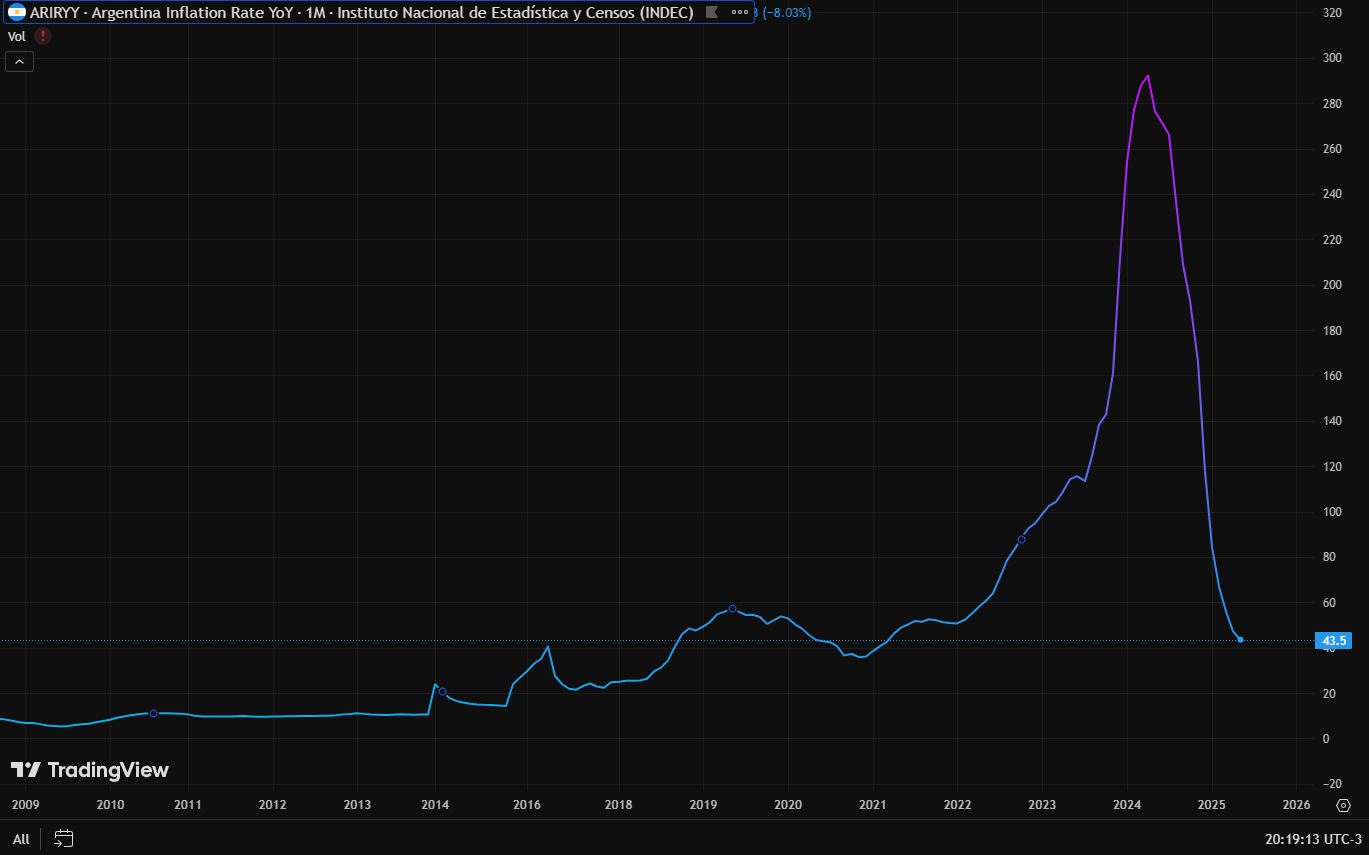
Task: Click the red exclamation icon next to Vol
Action: pos(43,36)
